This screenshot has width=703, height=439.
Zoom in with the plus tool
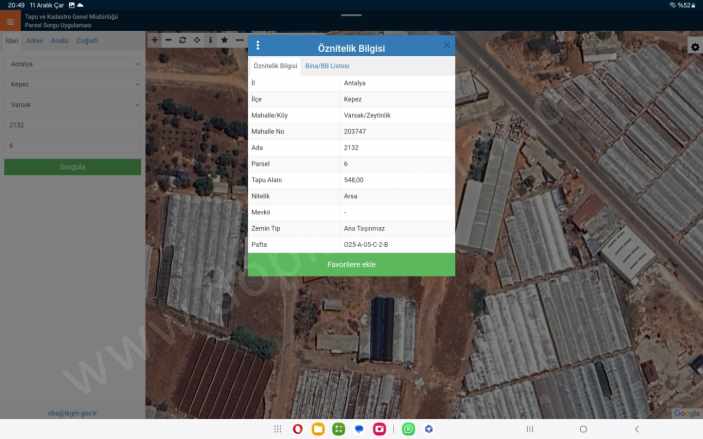click(154, 40)
